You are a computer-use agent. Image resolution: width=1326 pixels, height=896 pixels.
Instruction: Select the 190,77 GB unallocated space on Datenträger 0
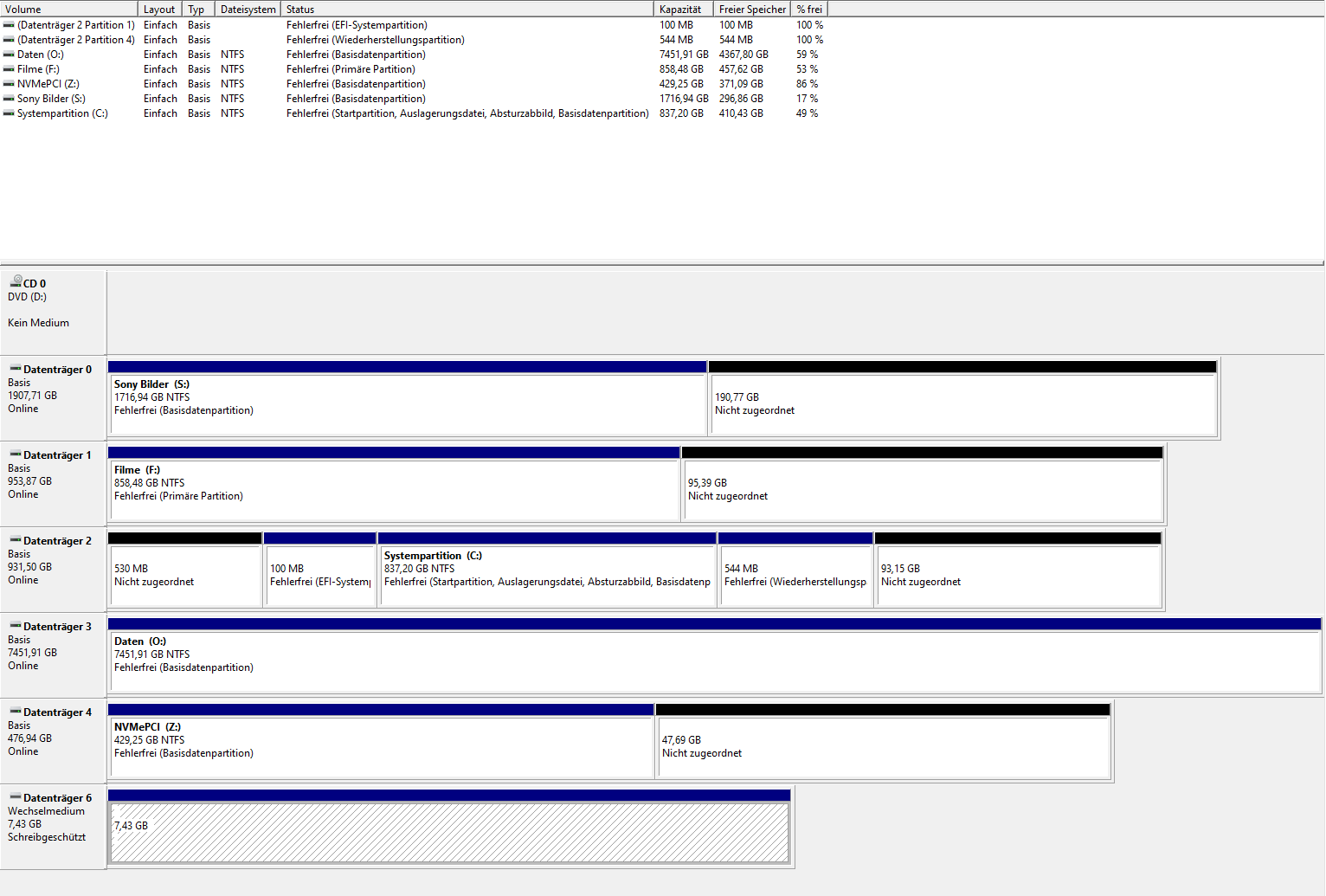point(963,398)
